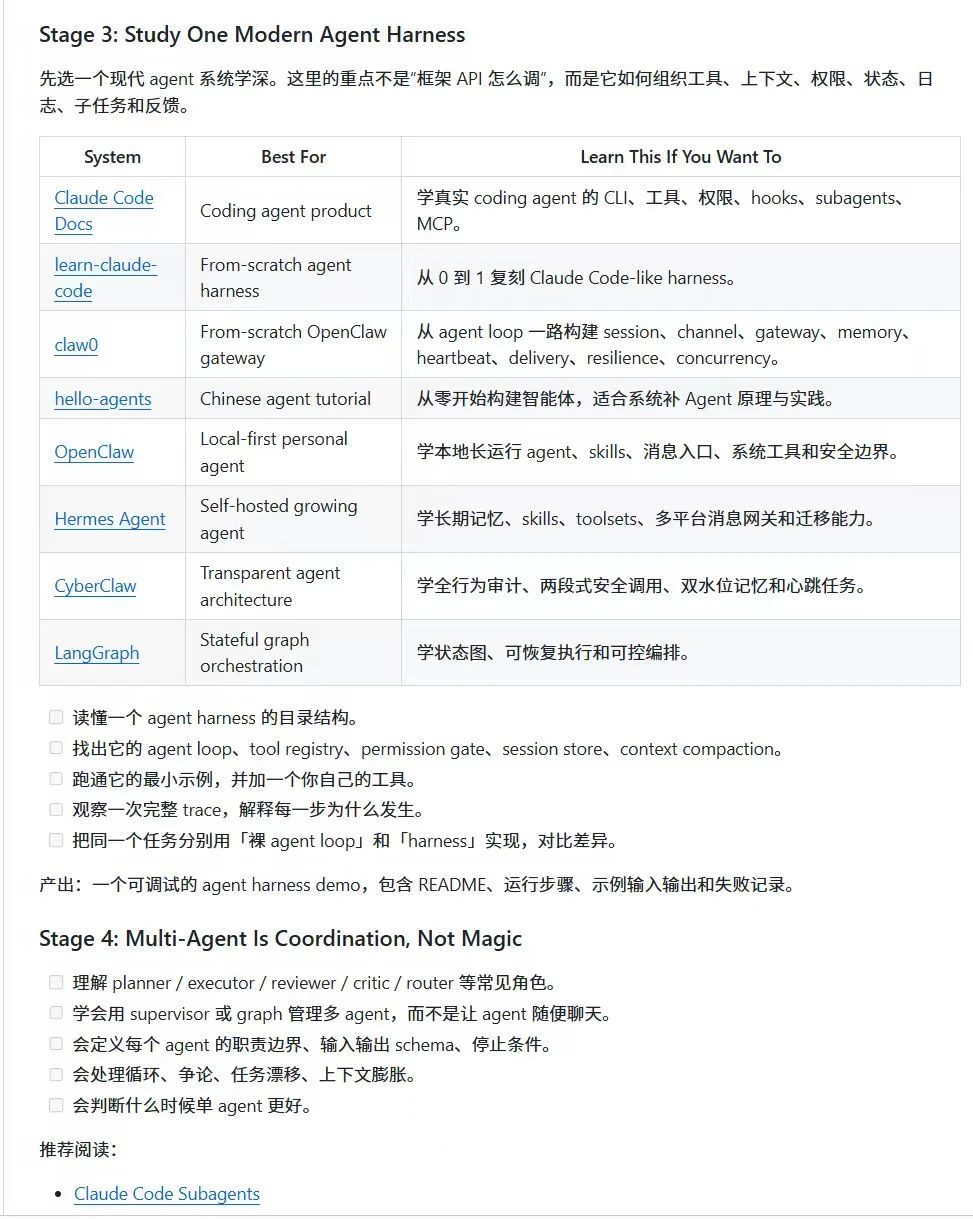Screen dimensions: 973x1219
Task: Click the 'Learn This If You Want To' header
Action: [x=681, y=157]
